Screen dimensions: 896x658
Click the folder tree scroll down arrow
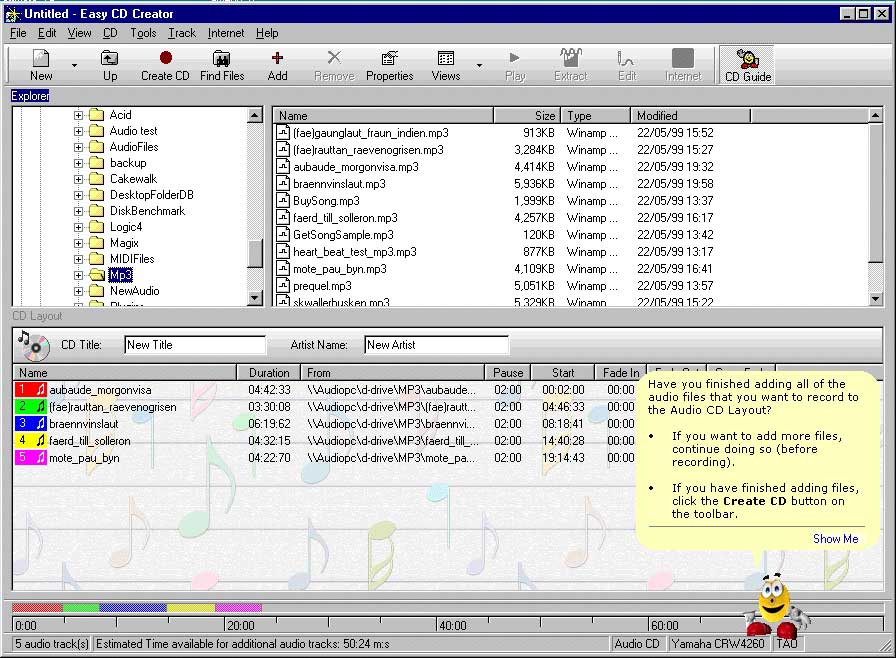coord(255,298)
